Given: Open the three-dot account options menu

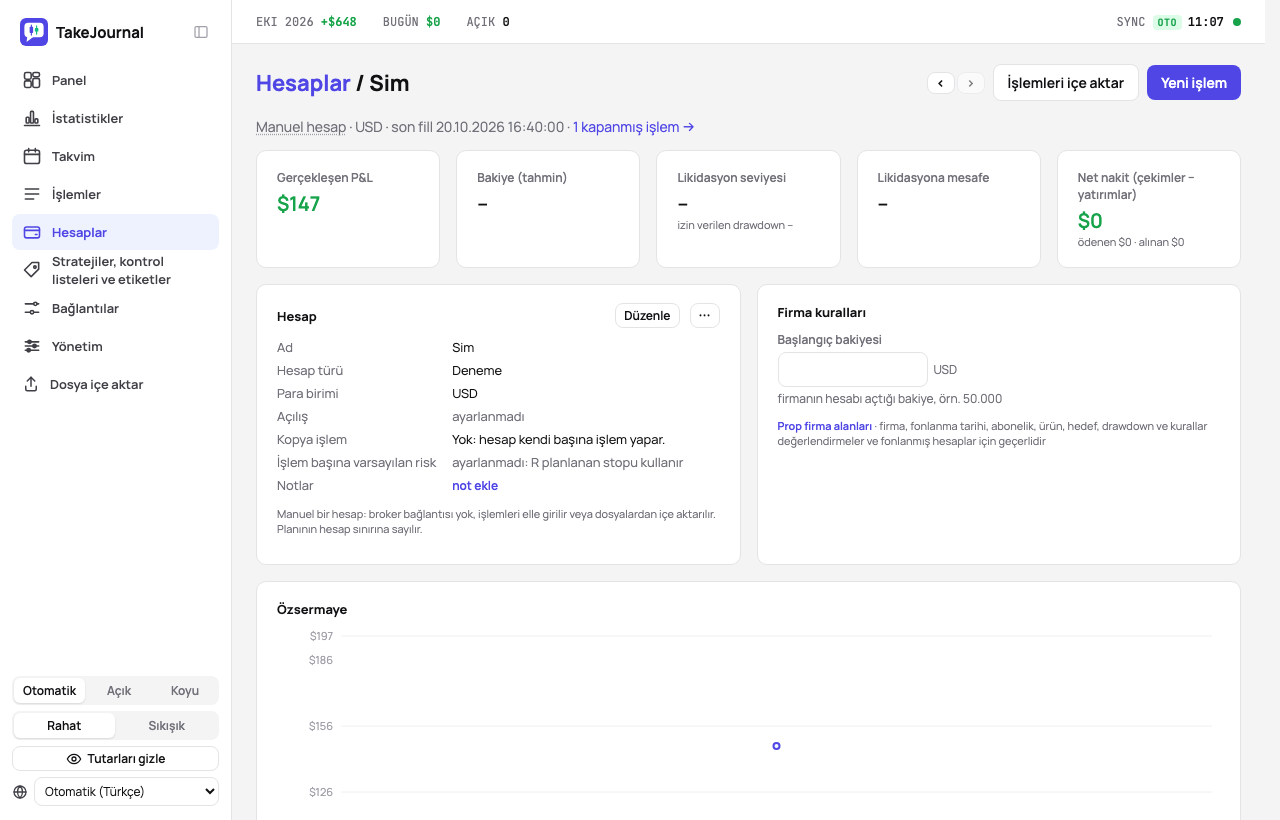Looking at the screenshot, I should pyautogui.click(x=704, y=315).
